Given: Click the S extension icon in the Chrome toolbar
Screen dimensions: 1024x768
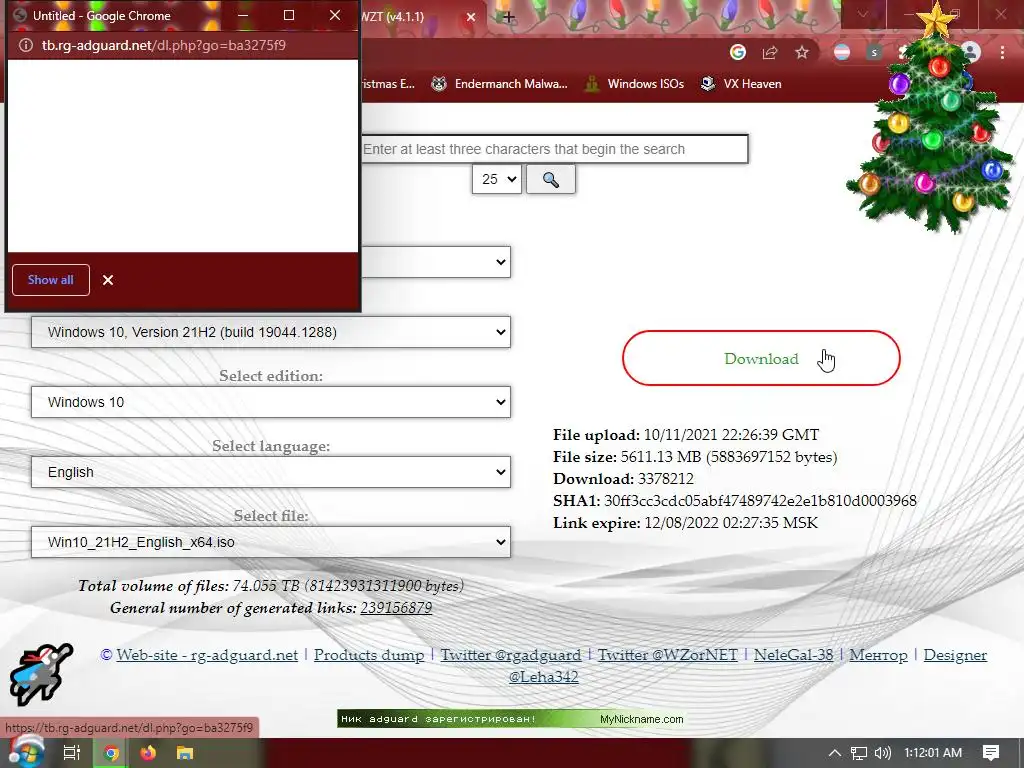Looking at the screenshot, I should (x=874, y=52).
